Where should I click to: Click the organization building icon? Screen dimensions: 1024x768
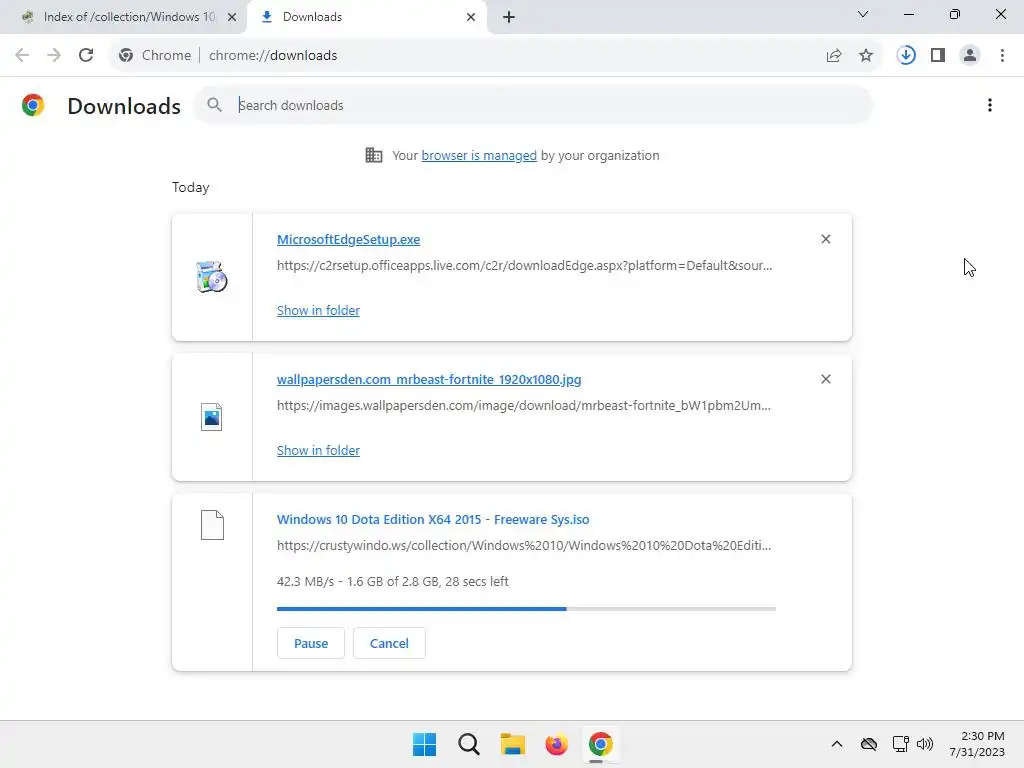pyautogui.click(x=374, y=155)
